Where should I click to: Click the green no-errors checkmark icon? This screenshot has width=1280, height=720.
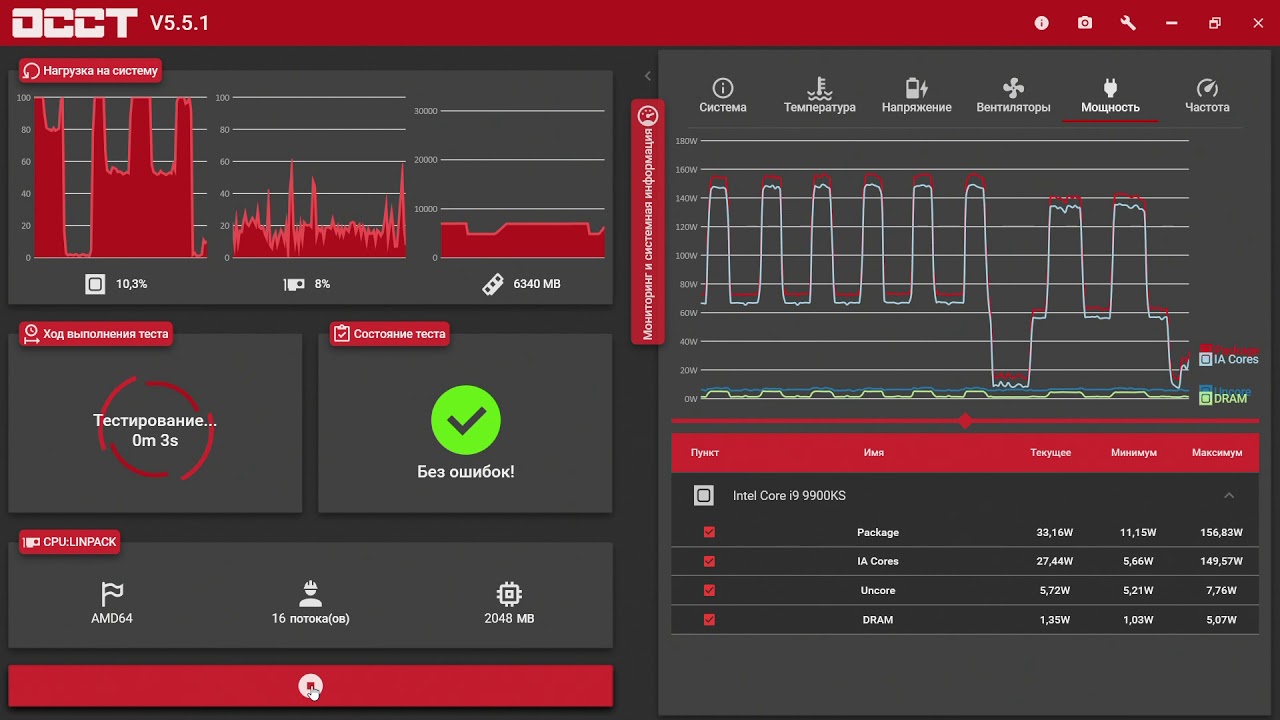coord(465,421)
